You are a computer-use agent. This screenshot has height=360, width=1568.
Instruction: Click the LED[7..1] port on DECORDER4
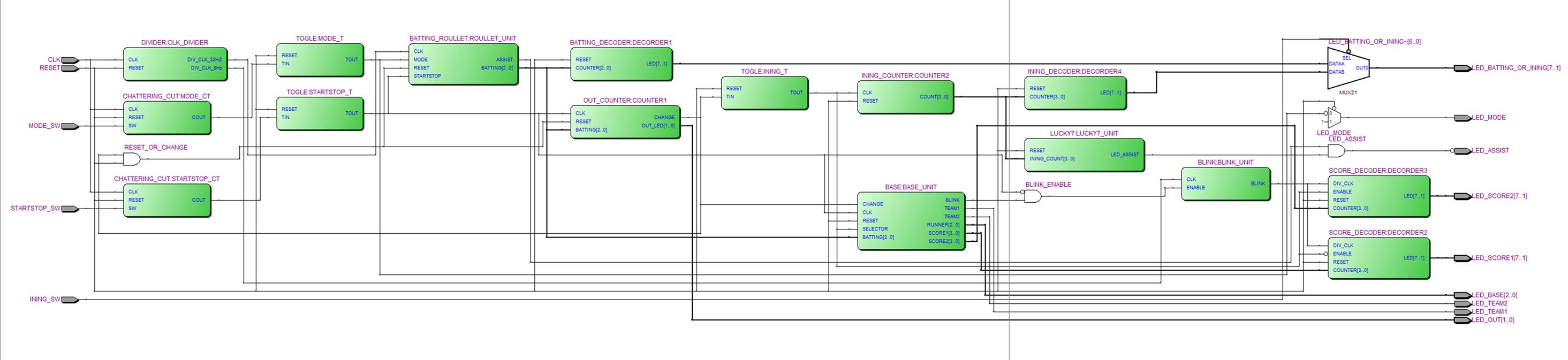pos(1110,93)
